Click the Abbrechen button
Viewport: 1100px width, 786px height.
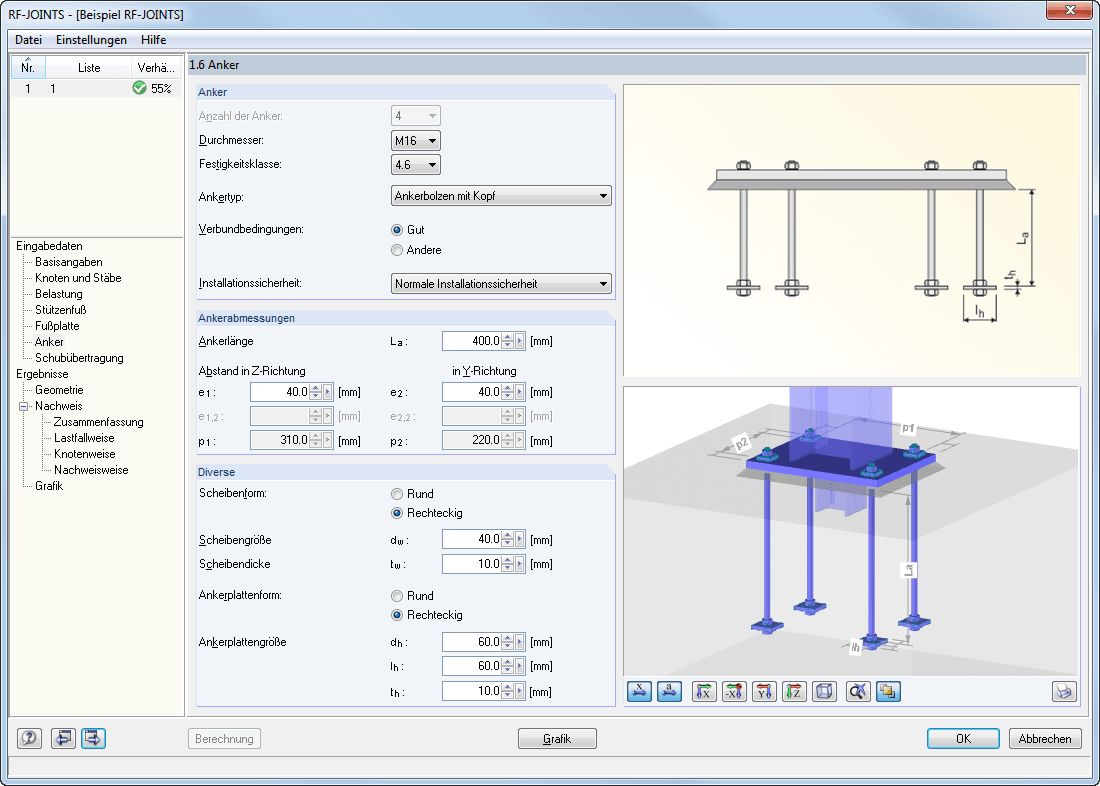1045,738
